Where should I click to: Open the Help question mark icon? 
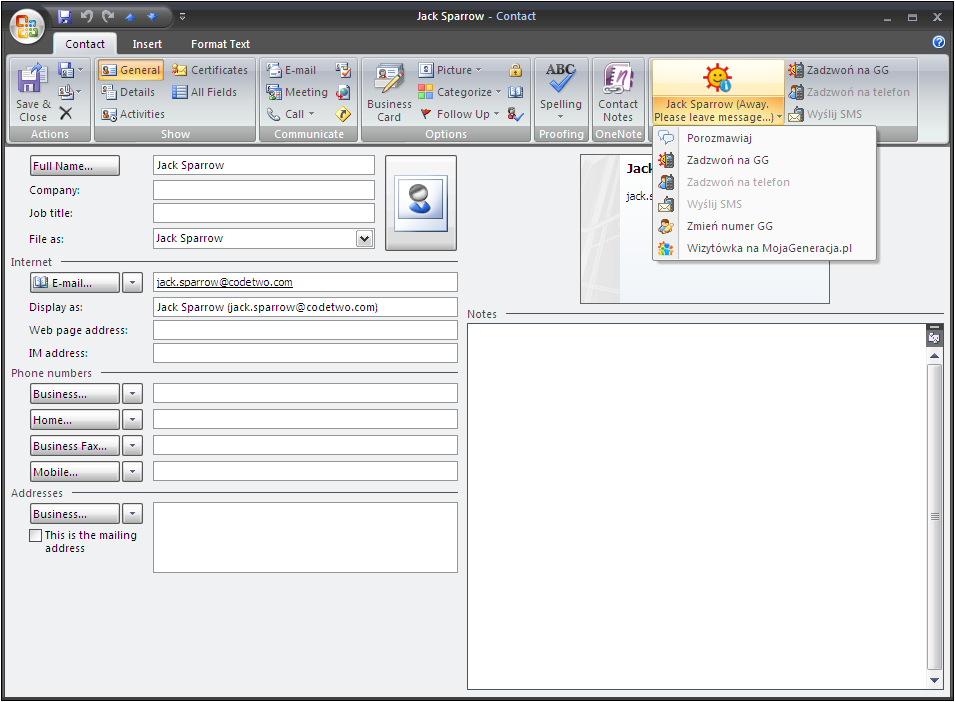939,42
